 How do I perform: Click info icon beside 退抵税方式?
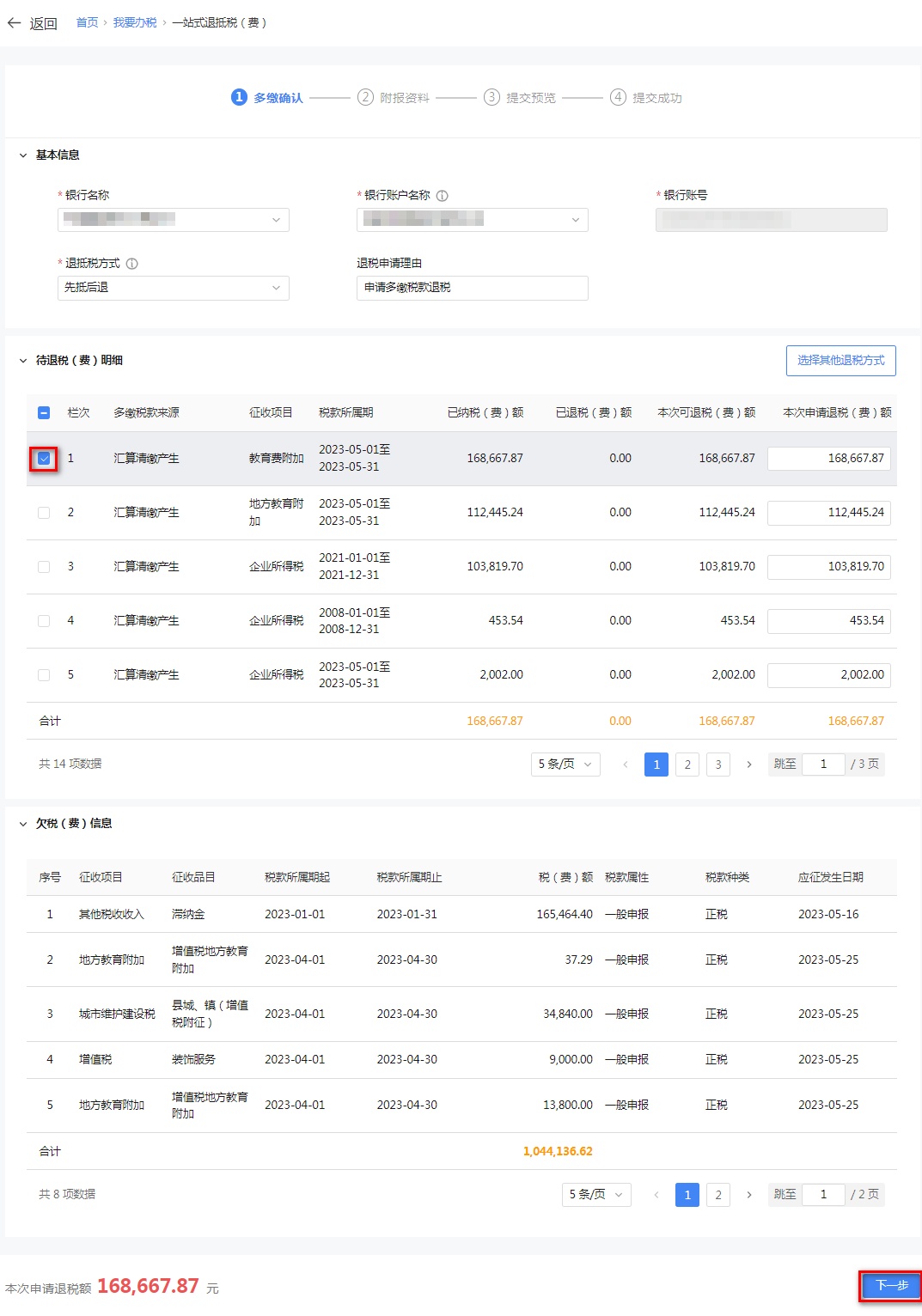[x=132, y=264]
